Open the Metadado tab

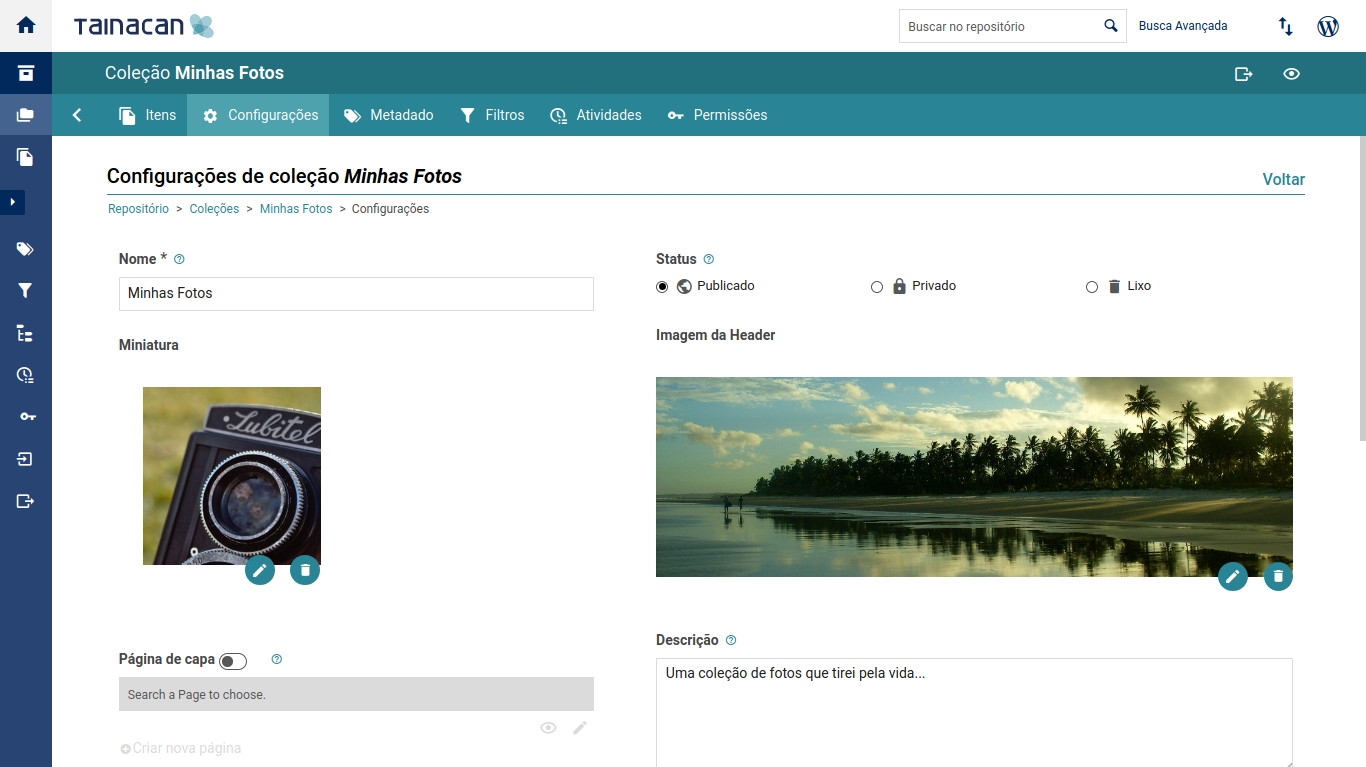click(x=388, y=115)
